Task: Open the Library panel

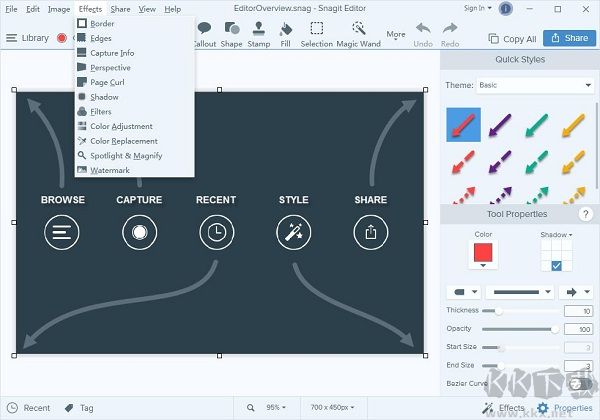Action: [x=27, y=38]
